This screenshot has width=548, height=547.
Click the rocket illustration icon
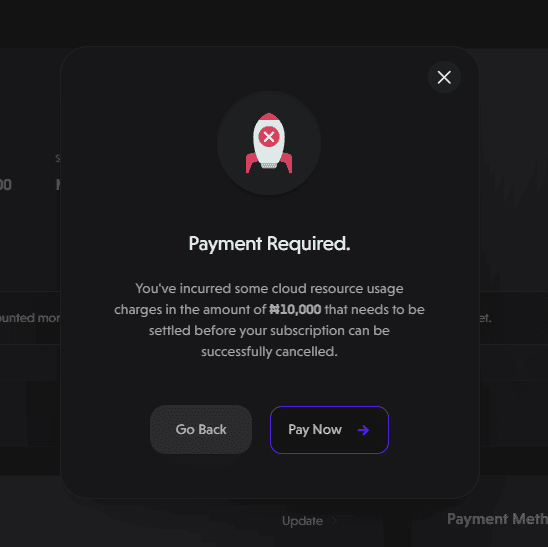click(269, 143)
